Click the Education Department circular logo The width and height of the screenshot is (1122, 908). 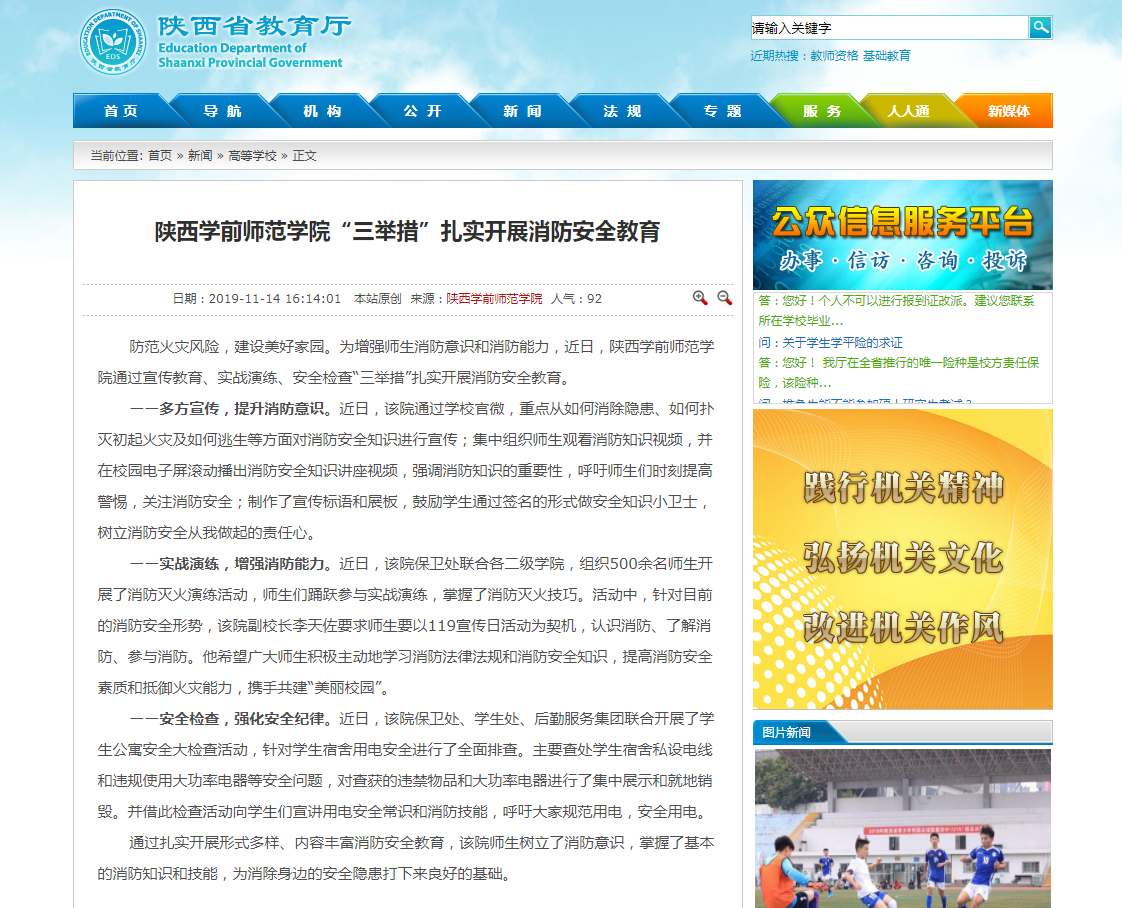(113, 43)
